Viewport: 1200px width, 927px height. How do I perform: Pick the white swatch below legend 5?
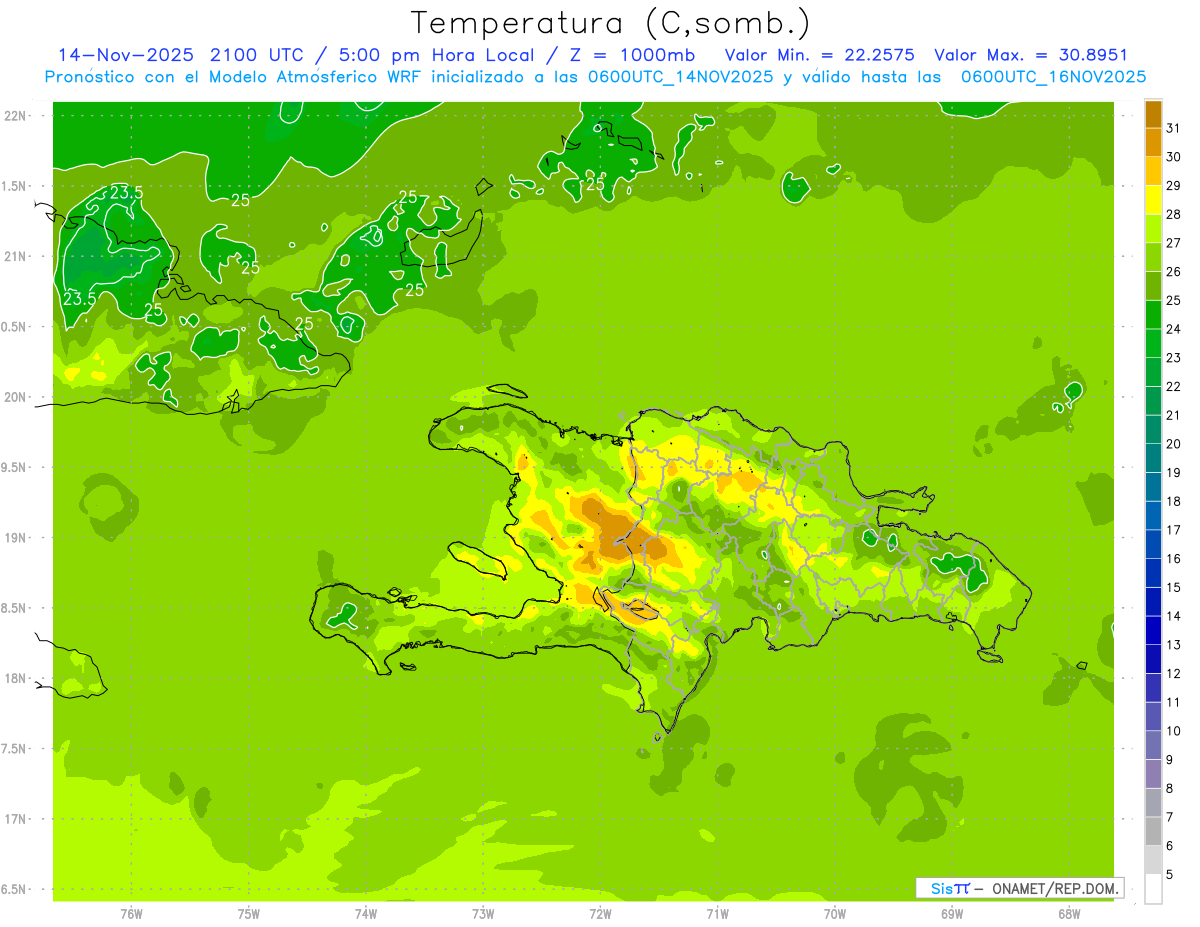click(1153, 889)
